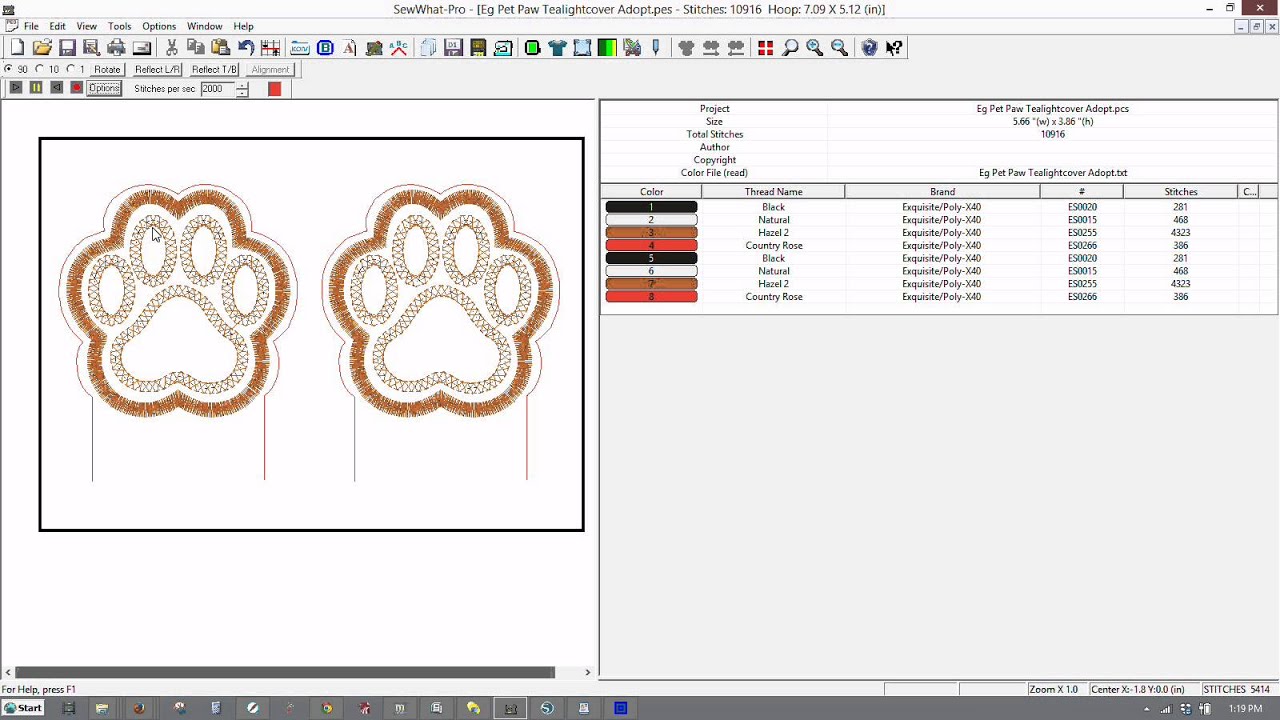Screen dimensions: 1280x720
Task: Click the Thread Name column header
Action: [x=773, y=191]
